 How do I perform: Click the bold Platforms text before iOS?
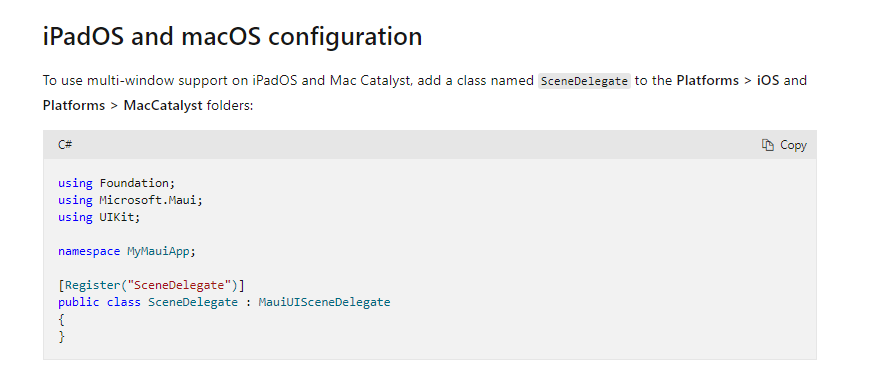point(708,80)
